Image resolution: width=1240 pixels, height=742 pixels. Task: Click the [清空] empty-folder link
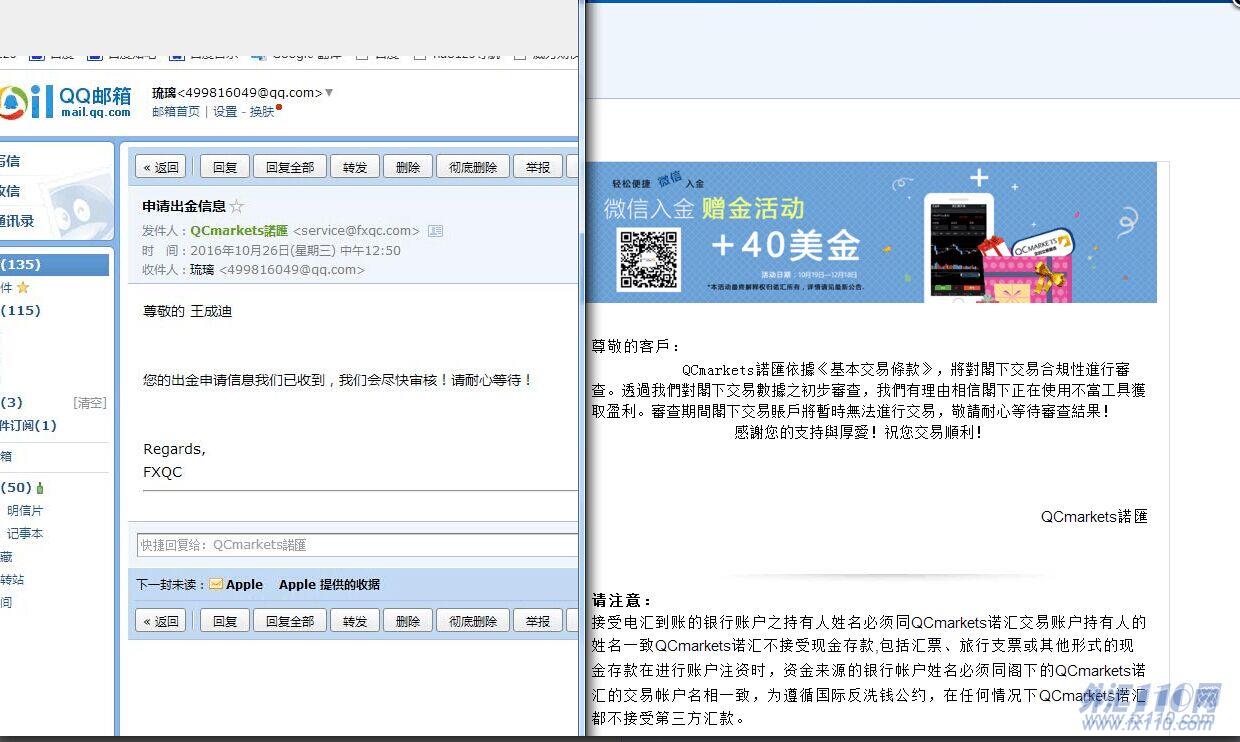[89, 402]
